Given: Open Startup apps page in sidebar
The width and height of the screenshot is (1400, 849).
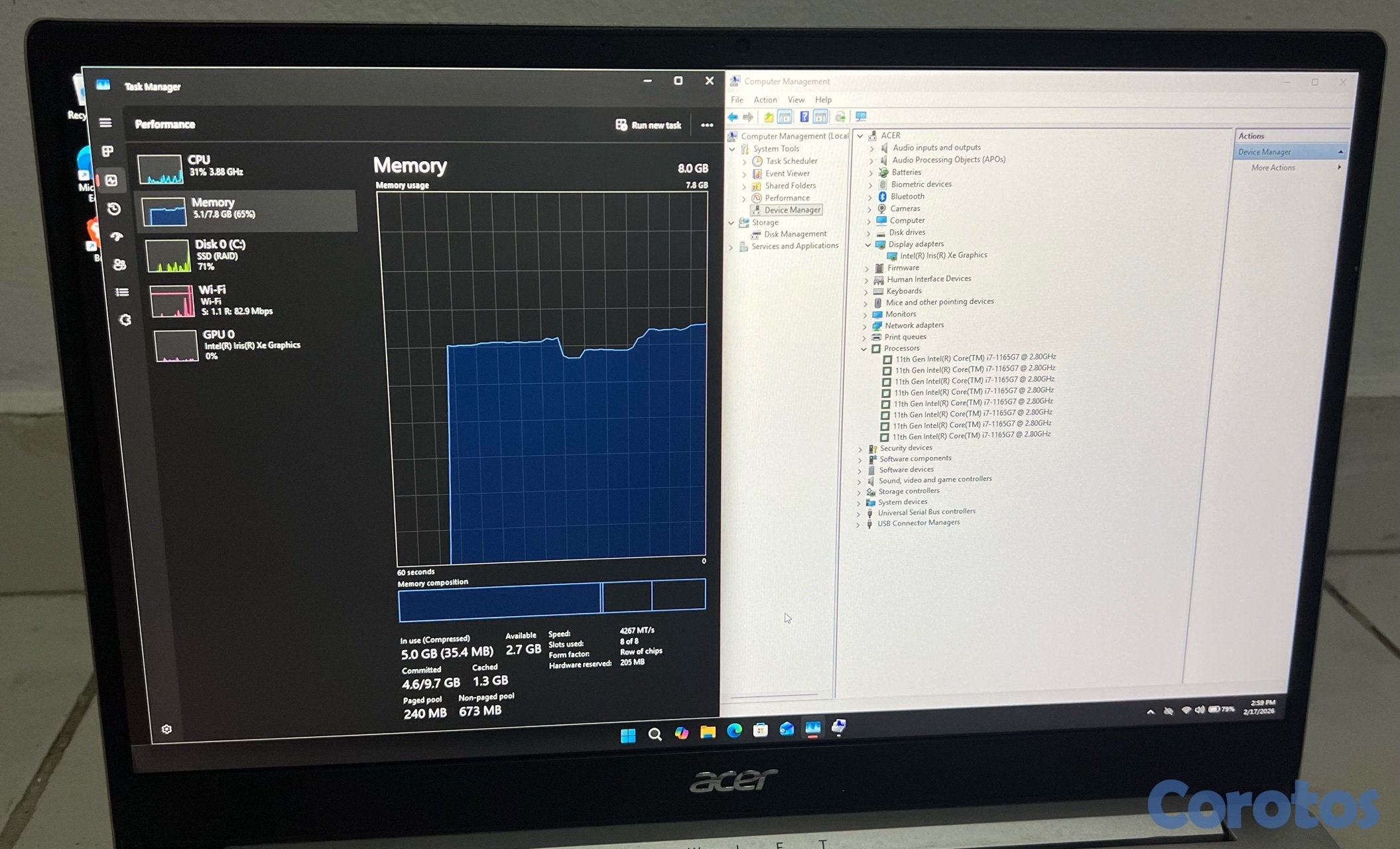Looking at the screenshot, I should (x=117, y=237).
